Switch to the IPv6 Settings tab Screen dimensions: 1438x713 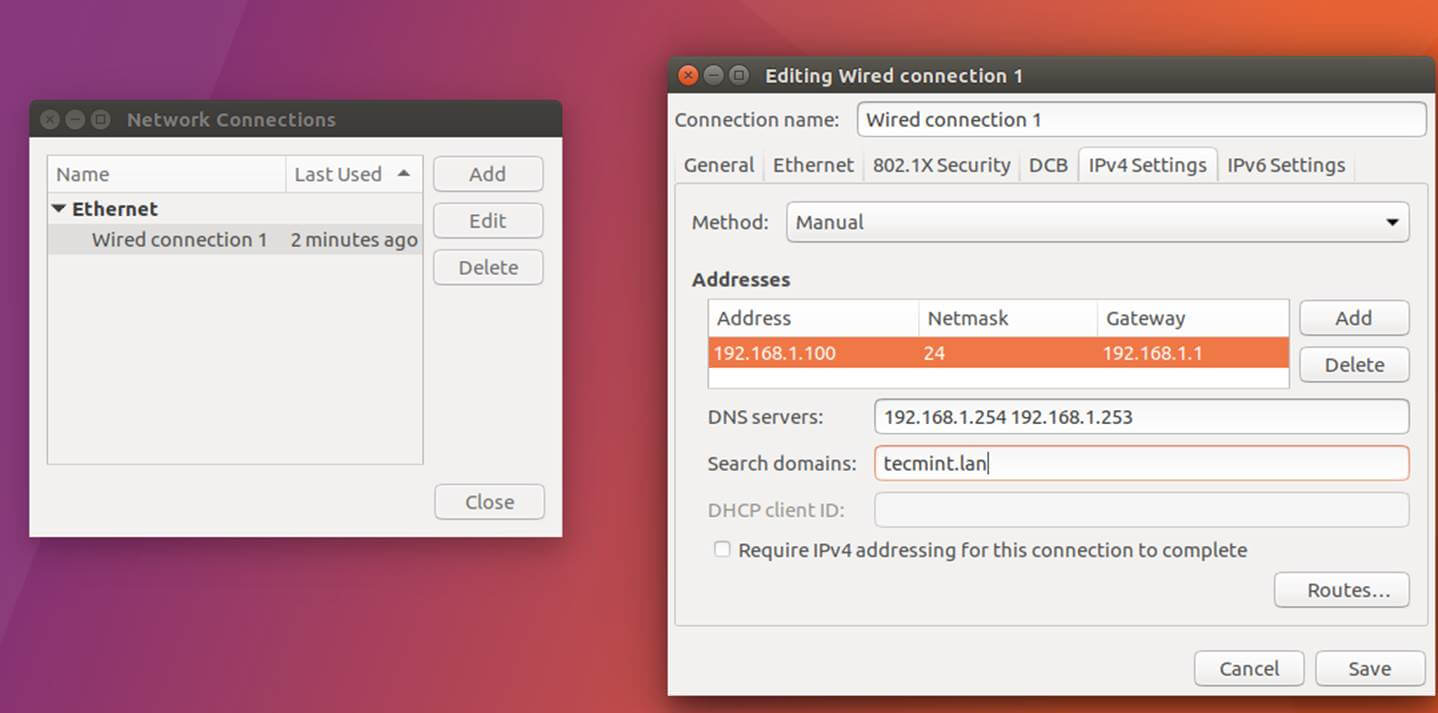point(1285,165)
